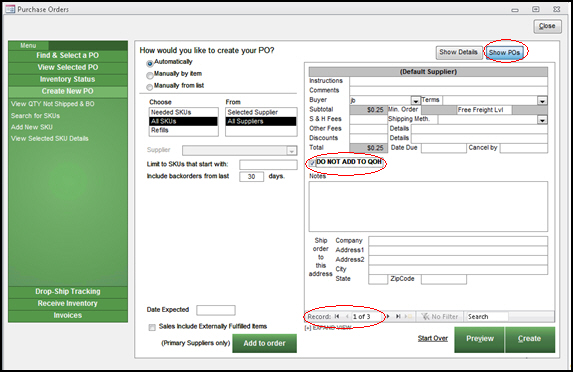The width and height of the screenshot is (573, 372).
Task: Click the Start Over link
Action: pyautogui.click(x=433, y=339)
